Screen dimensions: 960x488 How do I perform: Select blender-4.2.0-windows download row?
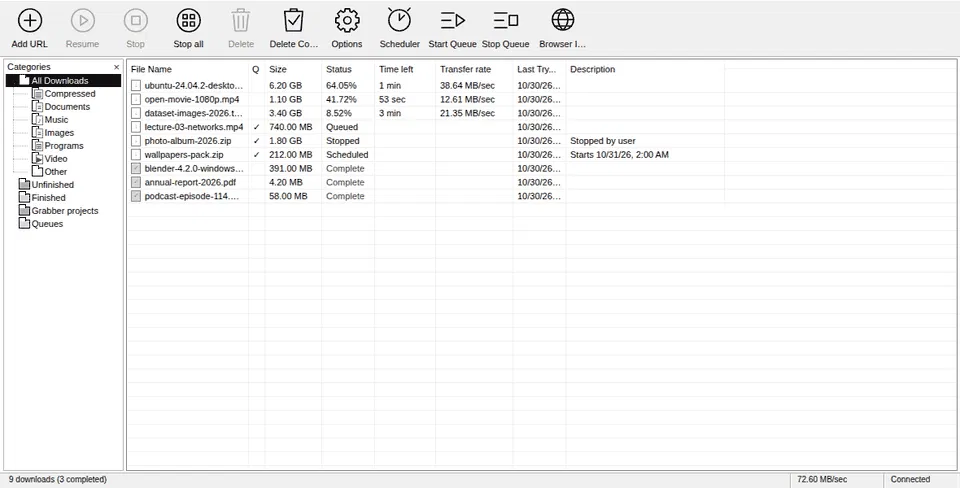pos(426,168)
